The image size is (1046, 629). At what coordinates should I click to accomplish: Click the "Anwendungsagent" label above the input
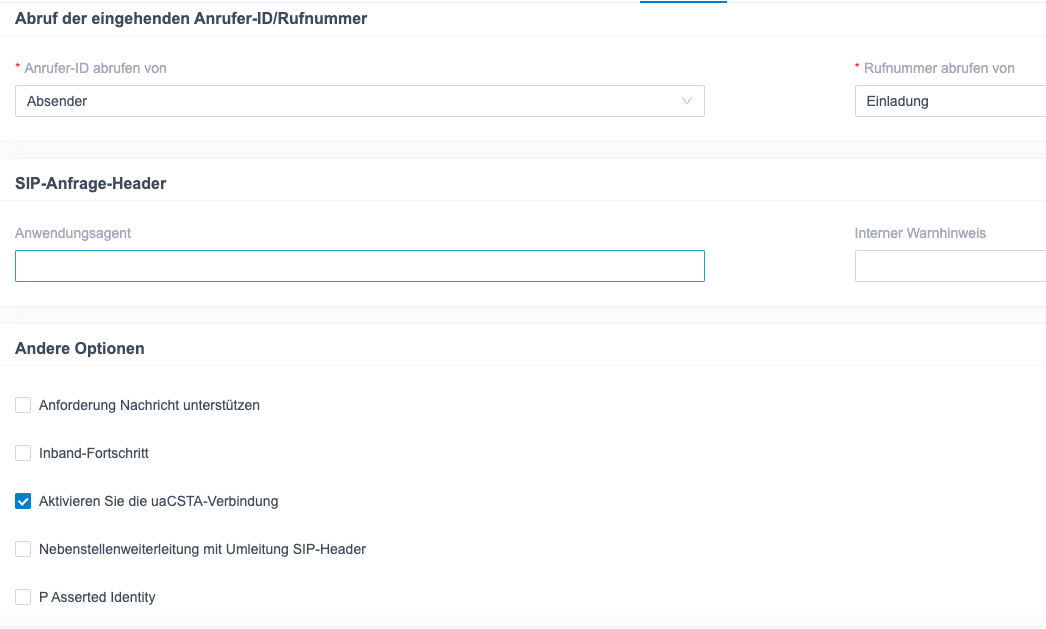[x=73, y=233]
